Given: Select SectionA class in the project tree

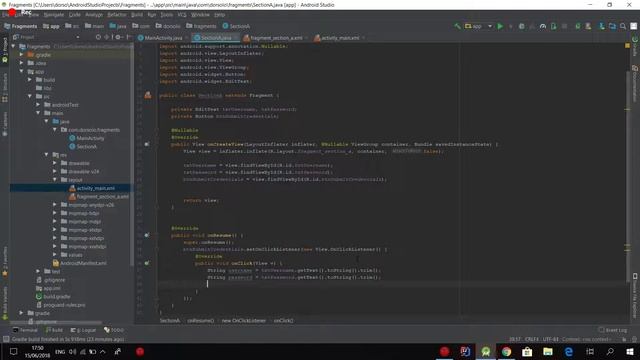Looking at the screenshot, I should [83, 147].
